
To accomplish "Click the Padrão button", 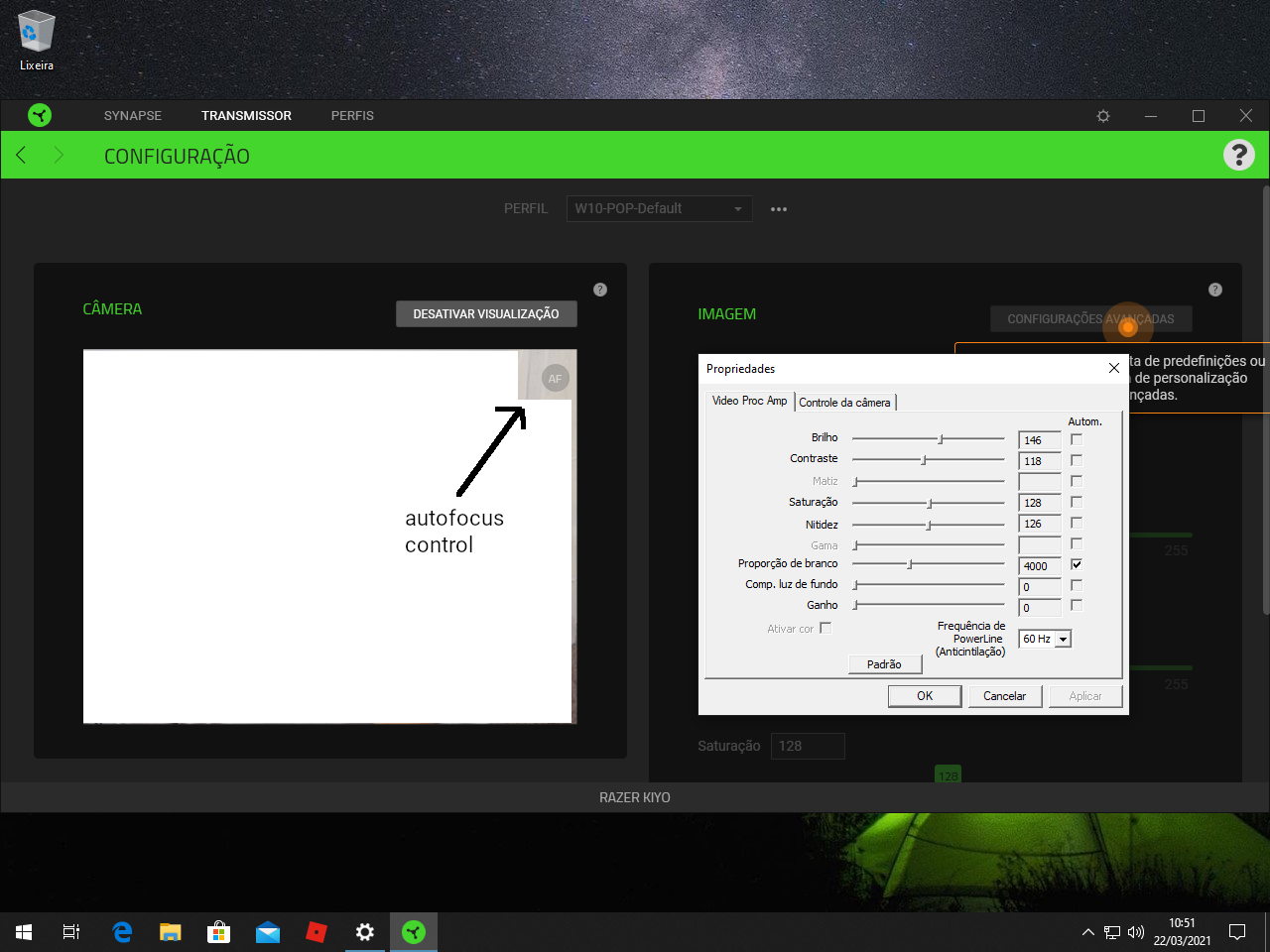I will click(884, 664).
